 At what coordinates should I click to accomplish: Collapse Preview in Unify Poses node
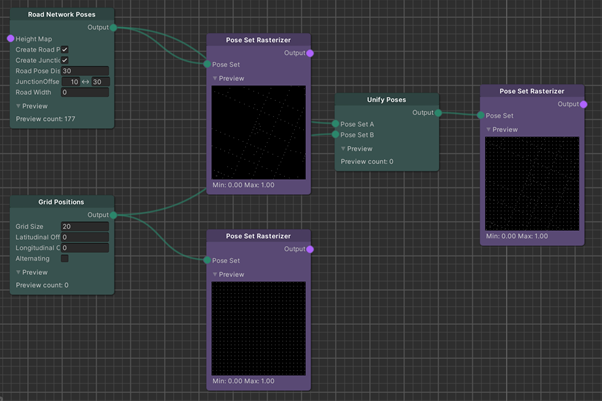pos(344,149)
